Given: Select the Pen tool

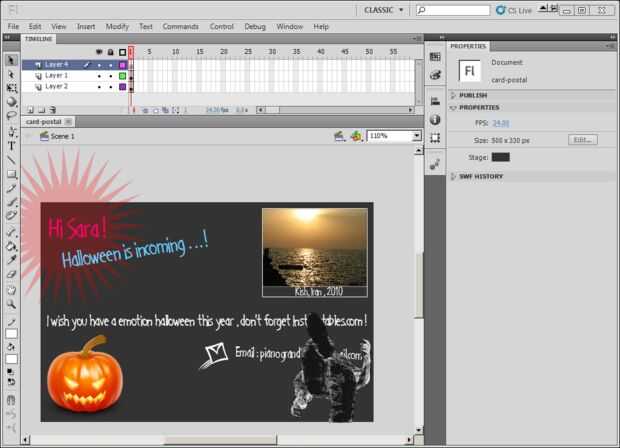Looking at the screenshot, I should click(11, 132).
